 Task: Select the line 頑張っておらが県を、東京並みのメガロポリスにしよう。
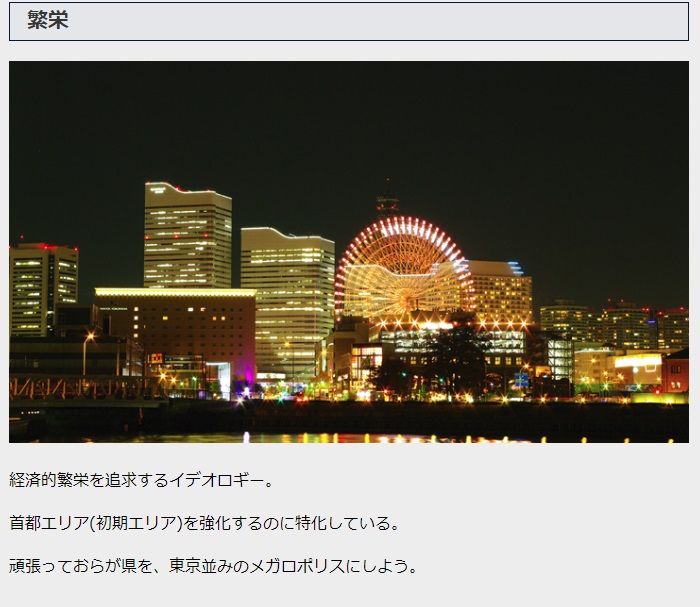(x=213, y=566)
